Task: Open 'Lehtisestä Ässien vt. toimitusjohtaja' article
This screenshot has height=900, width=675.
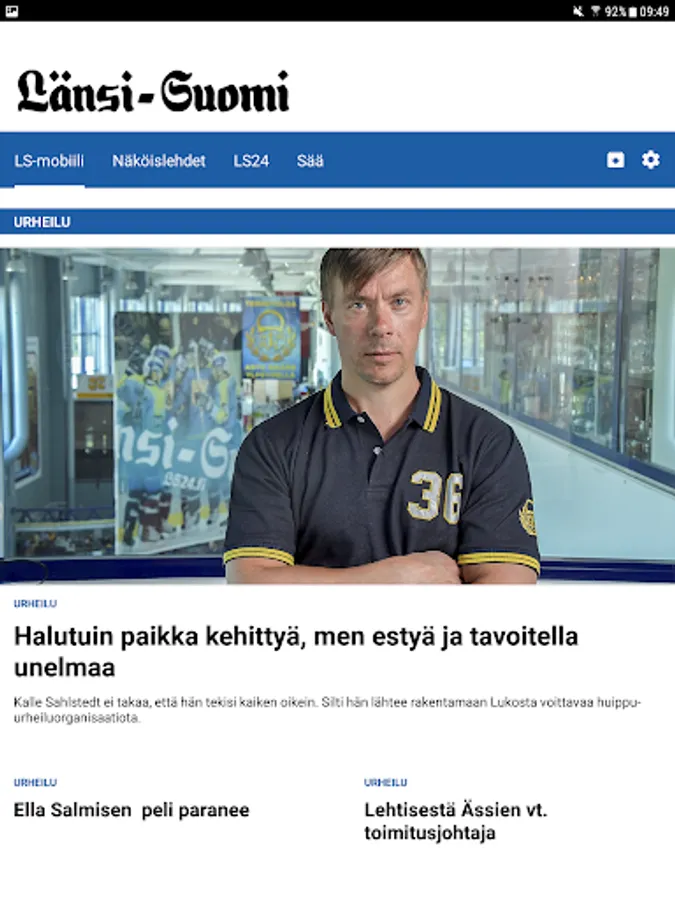Action: pyautogui.click(x=456, y=821)
